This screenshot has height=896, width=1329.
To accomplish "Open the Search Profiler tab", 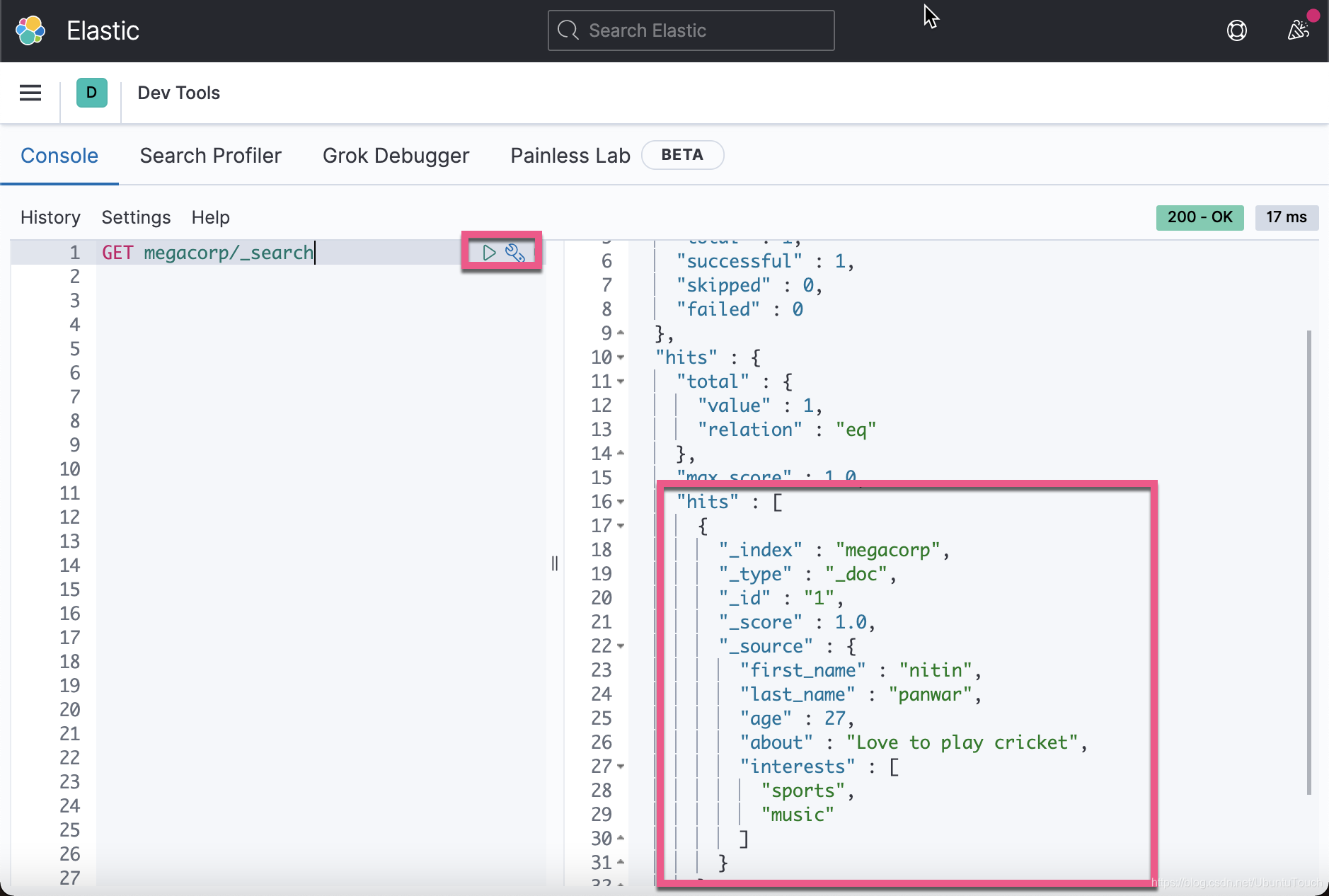I will click(210, 156).
